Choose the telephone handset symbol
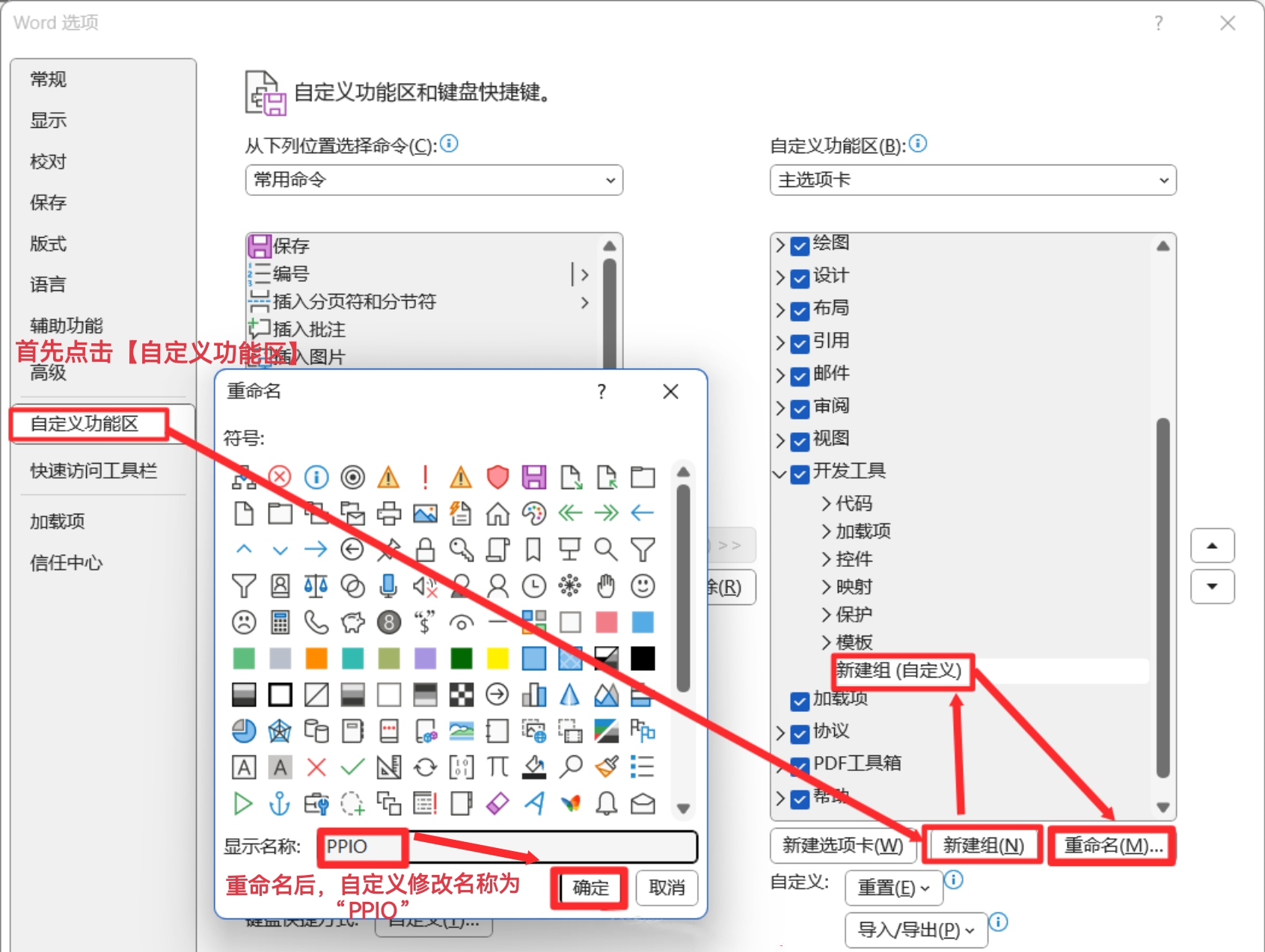The image size is (1265, 952). click(316, 622)
